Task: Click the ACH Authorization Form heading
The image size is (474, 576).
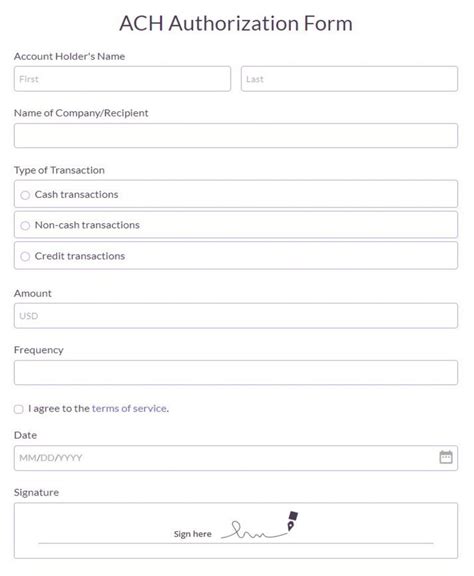Action: [x=236, y=23]
